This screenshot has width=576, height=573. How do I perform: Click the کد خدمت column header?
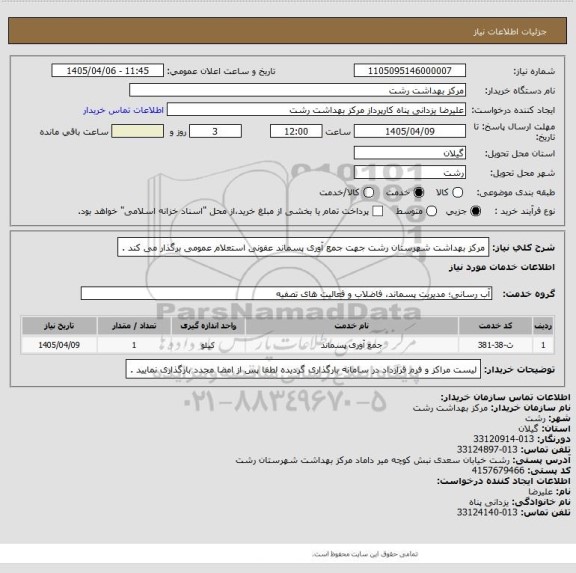point(495,326)
